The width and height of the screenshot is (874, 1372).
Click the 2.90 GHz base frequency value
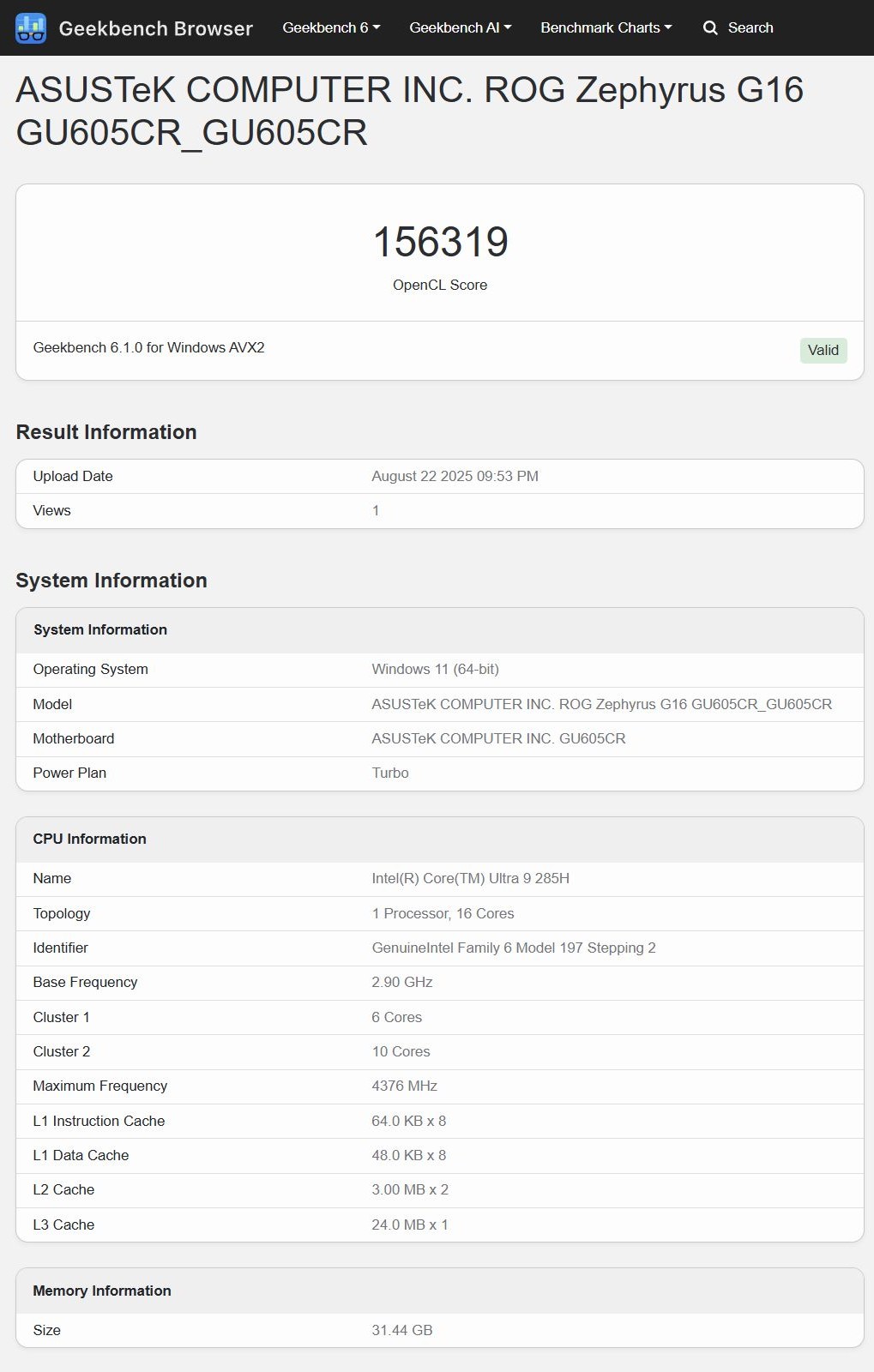pos(401,982)
